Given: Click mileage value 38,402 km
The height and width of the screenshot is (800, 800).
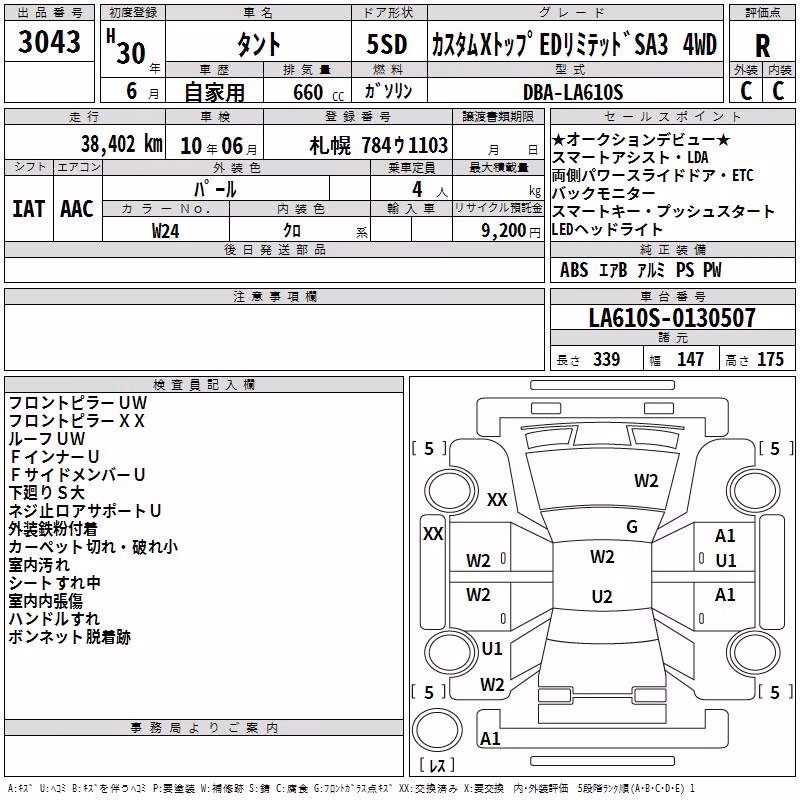Looking at the screenshot, I should (x=121, y=144).
